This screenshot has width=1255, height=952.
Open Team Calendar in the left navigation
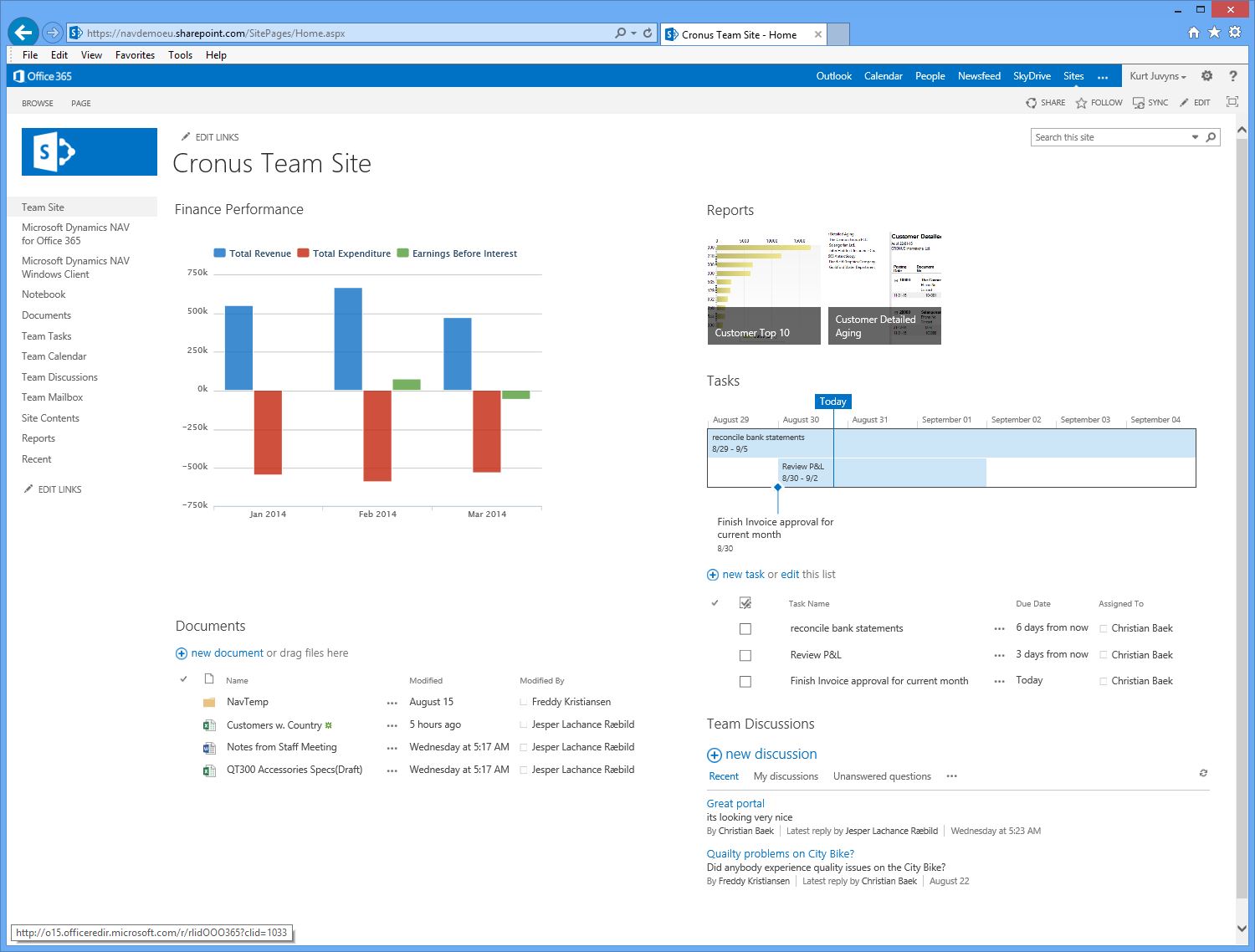pos(54,356)
